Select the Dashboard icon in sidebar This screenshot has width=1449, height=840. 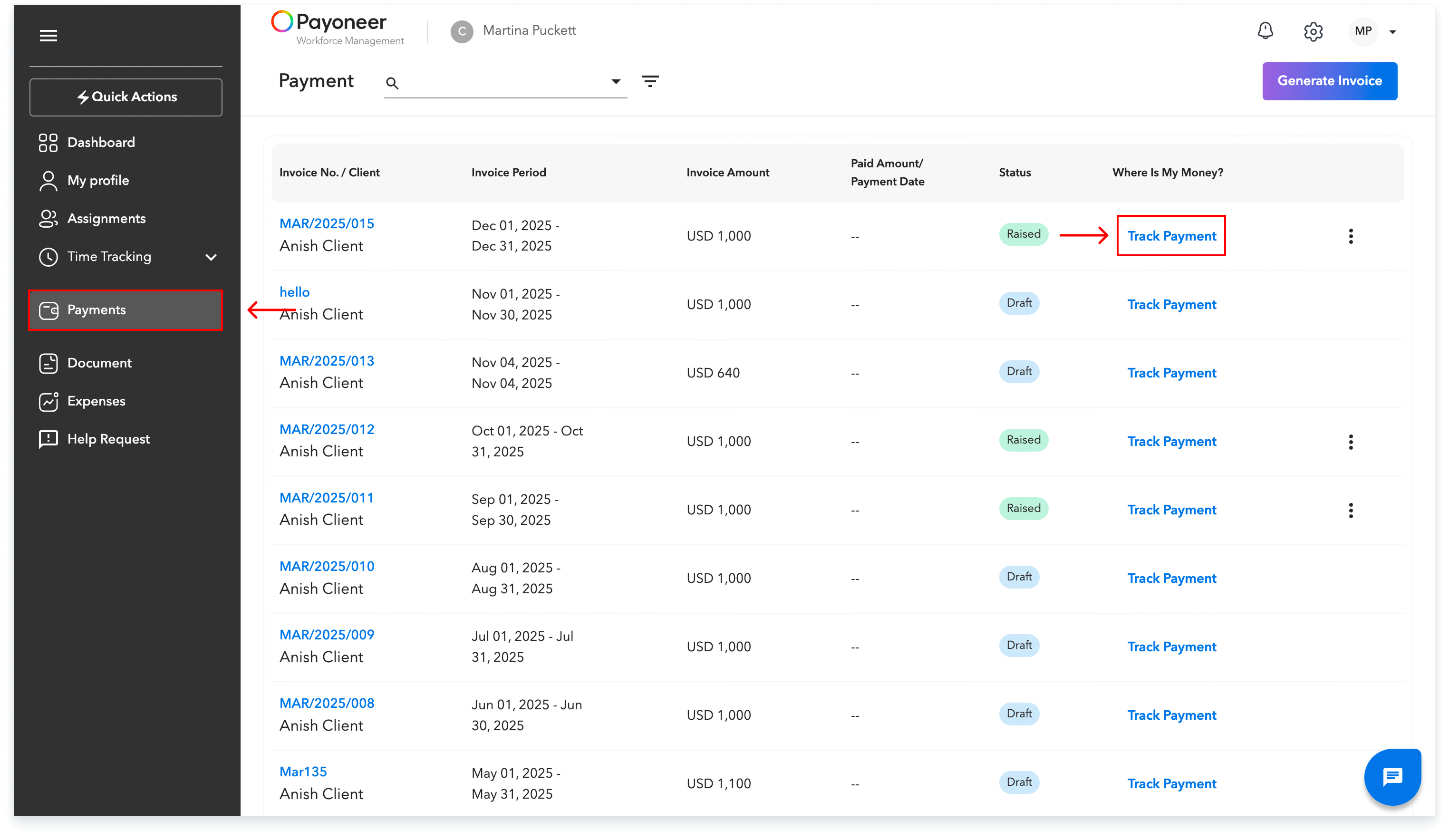(48, 142)
